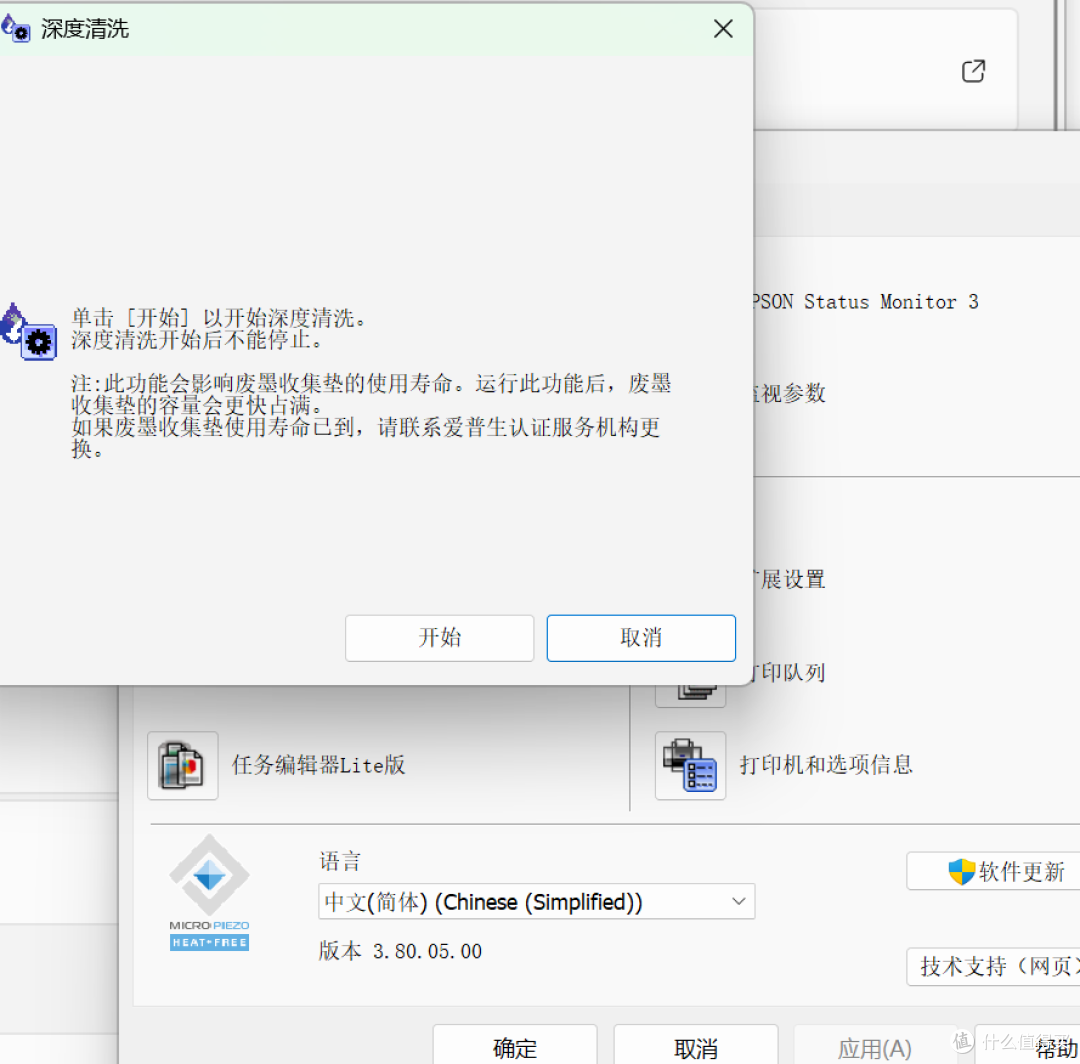Click the 监视参数 label
Viewport: 1080px width, 1064px height.
[789, 393]
